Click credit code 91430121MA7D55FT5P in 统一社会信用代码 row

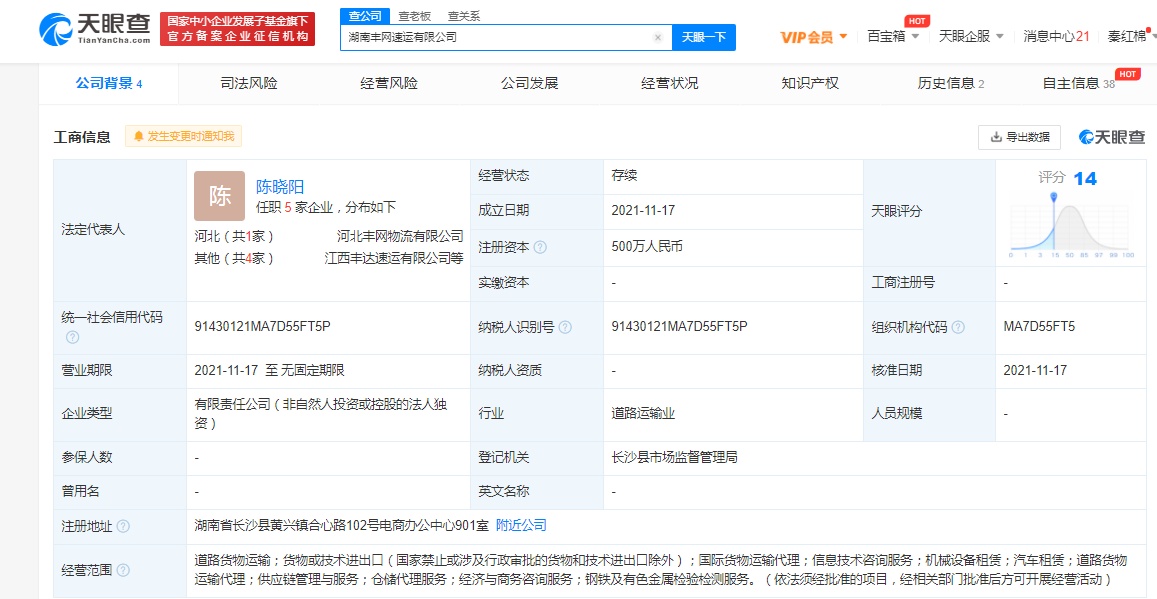click(x=262, y=327)
